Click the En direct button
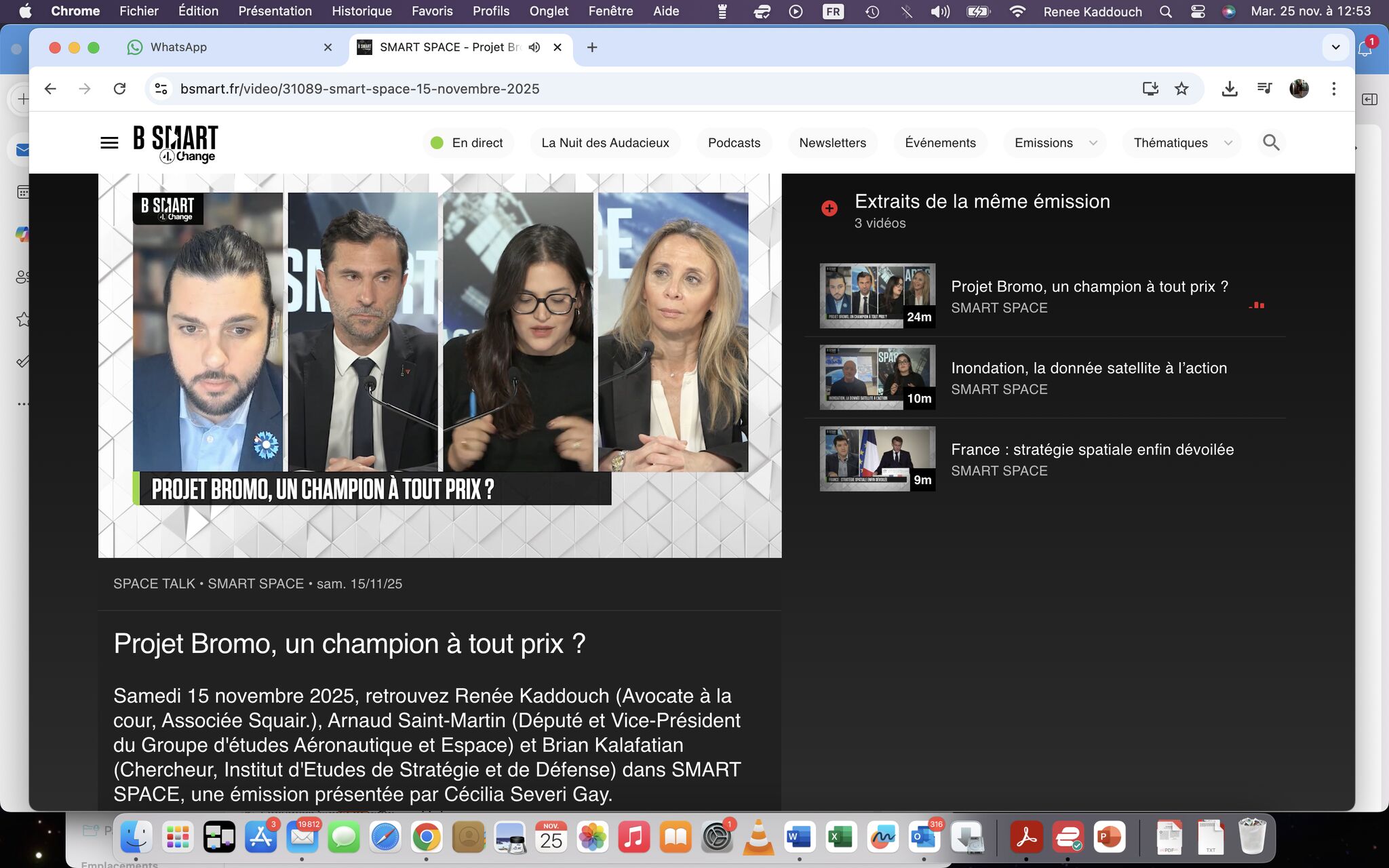This screenshot has height=868, width=1389. tap(468, 143)
